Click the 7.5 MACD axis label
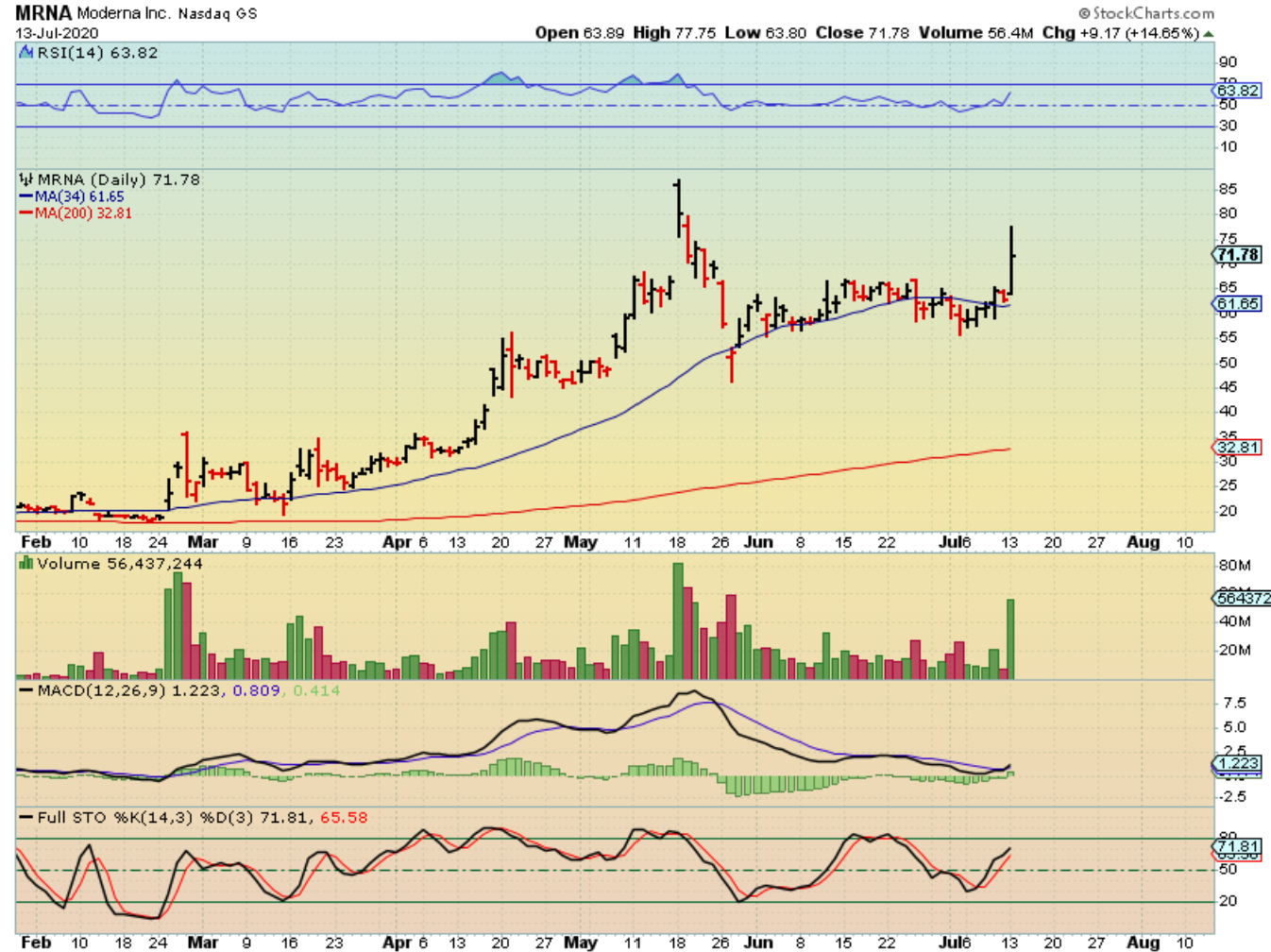The height and width of the screenshot is (952, 1271). 1234,703
